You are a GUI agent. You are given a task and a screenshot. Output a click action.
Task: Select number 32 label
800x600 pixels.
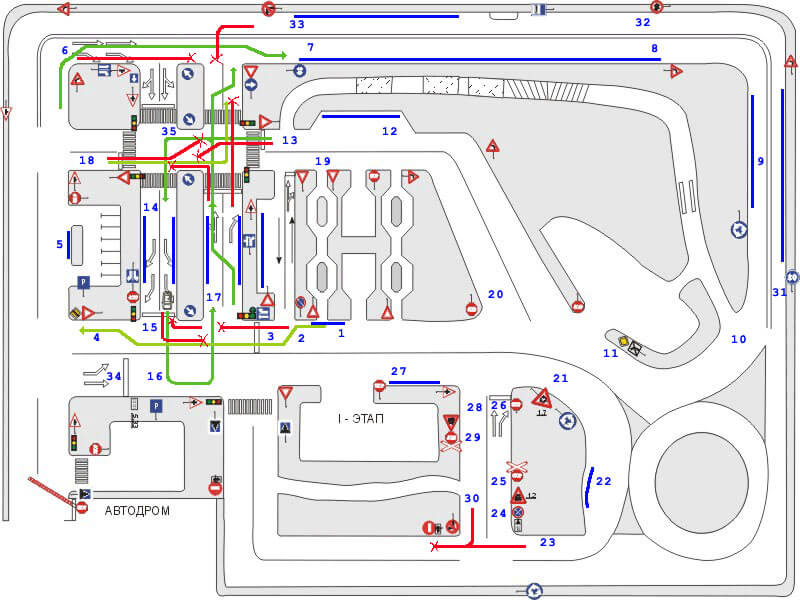coord(643,22)
